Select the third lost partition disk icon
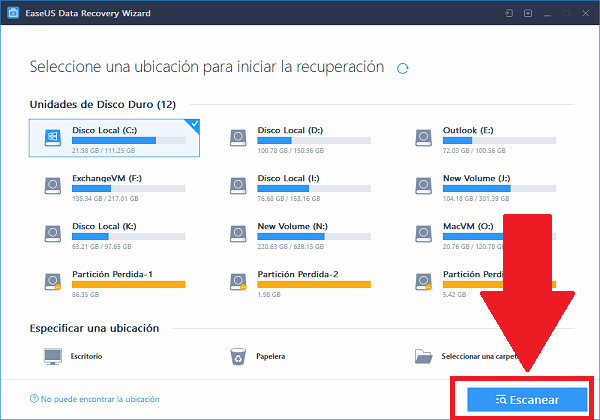600x420 pixels. tap(424, 282)
